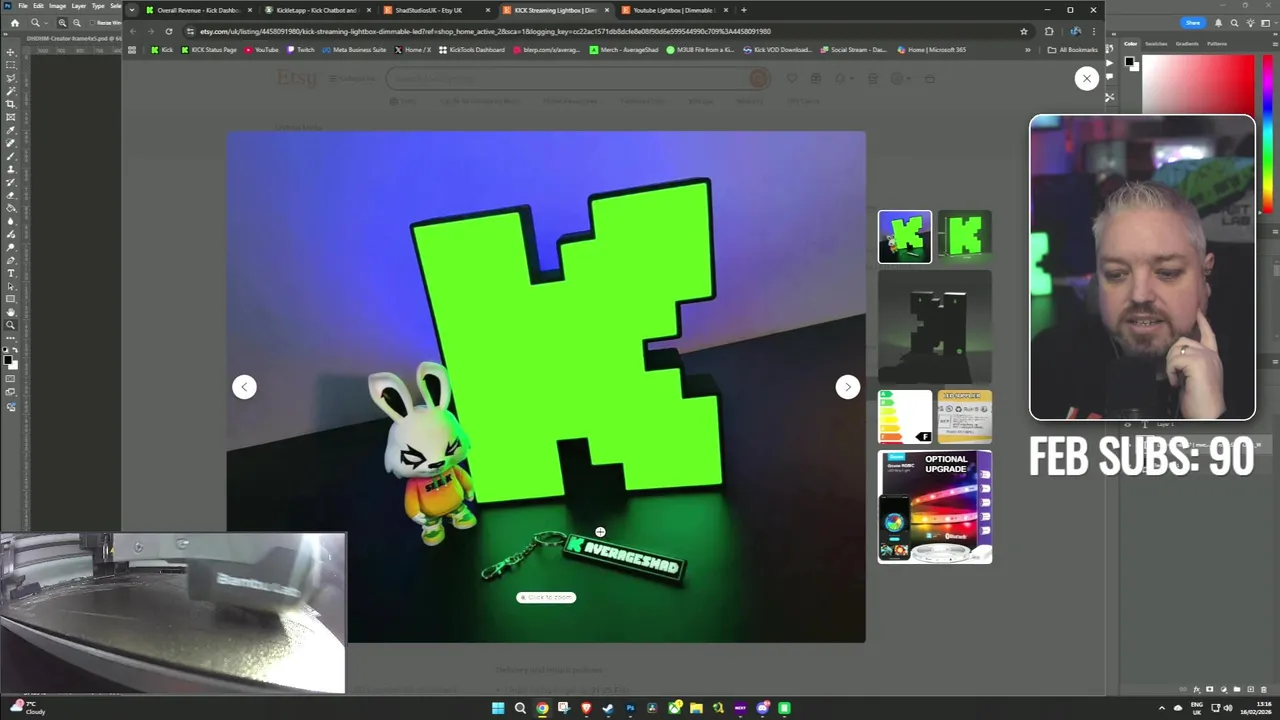The image size is (1280, 720).
Task: Select the Type tool in Photoshop
Action: tap(11, 273)
